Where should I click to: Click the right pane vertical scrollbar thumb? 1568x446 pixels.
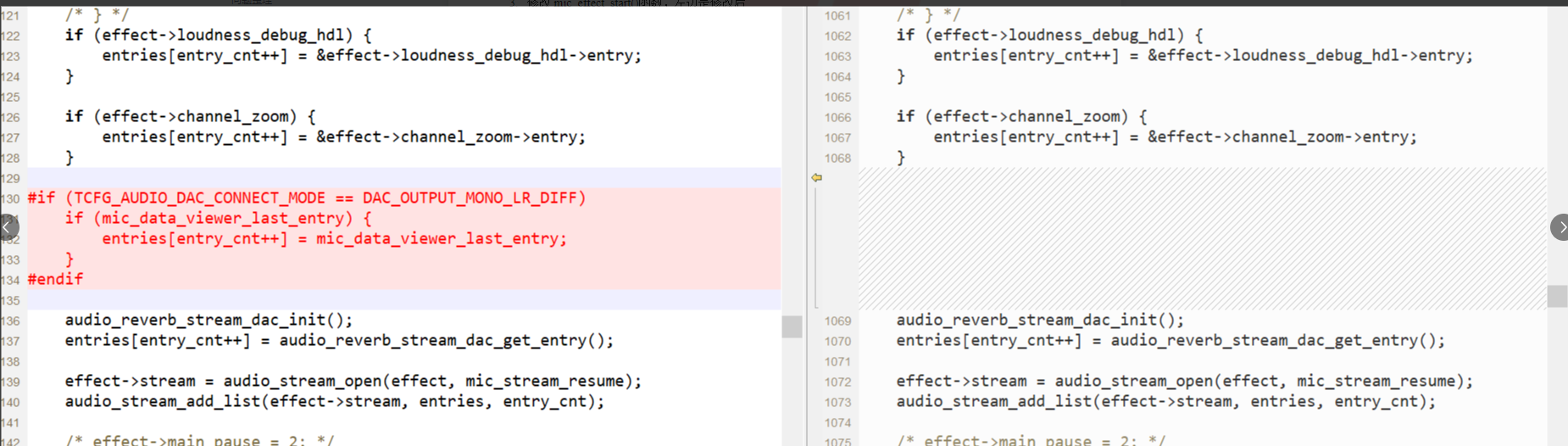point(1557,296)
